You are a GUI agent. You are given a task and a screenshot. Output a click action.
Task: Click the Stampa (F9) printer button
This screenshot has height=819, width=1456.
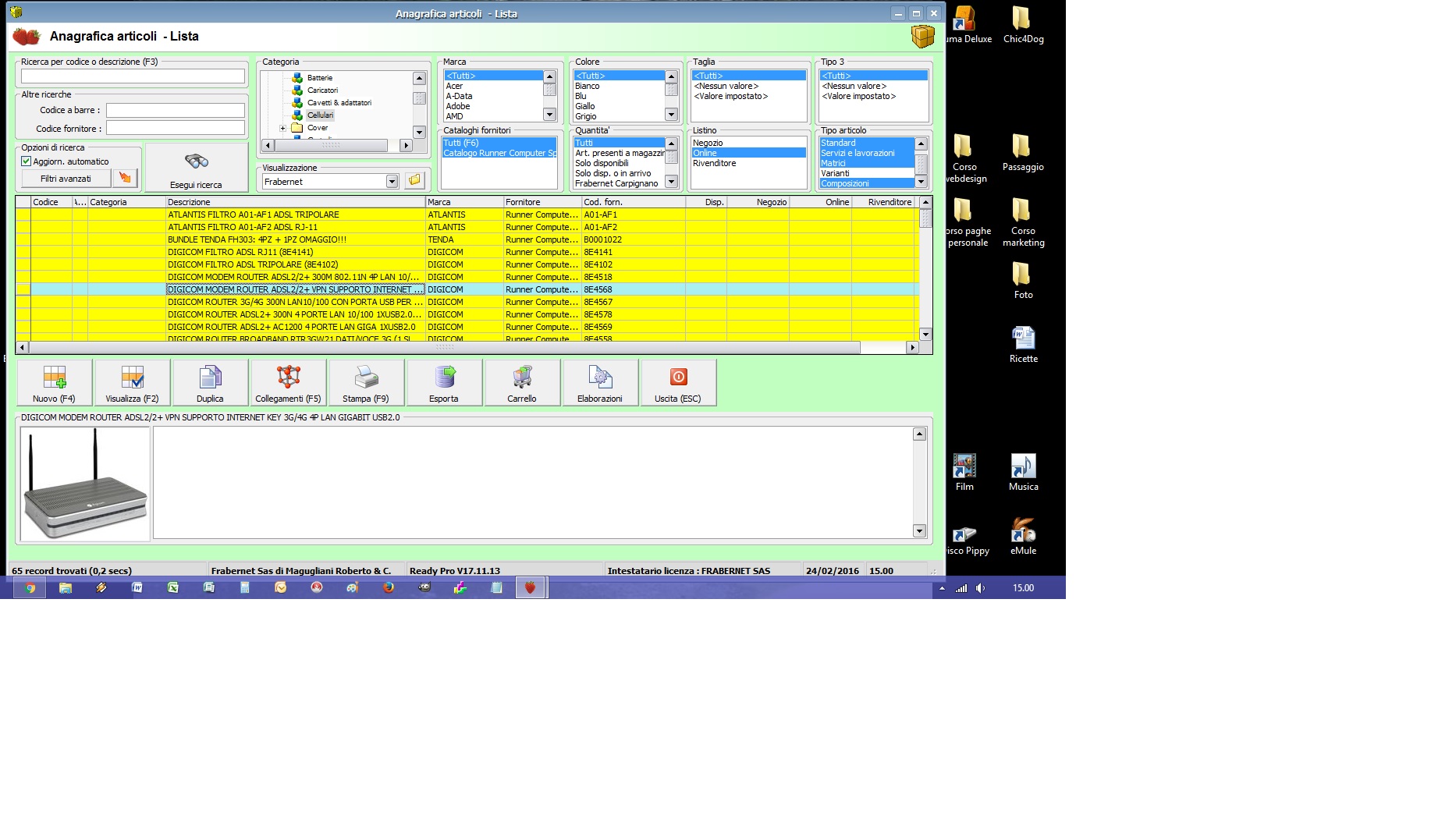(x=367, y=382)
